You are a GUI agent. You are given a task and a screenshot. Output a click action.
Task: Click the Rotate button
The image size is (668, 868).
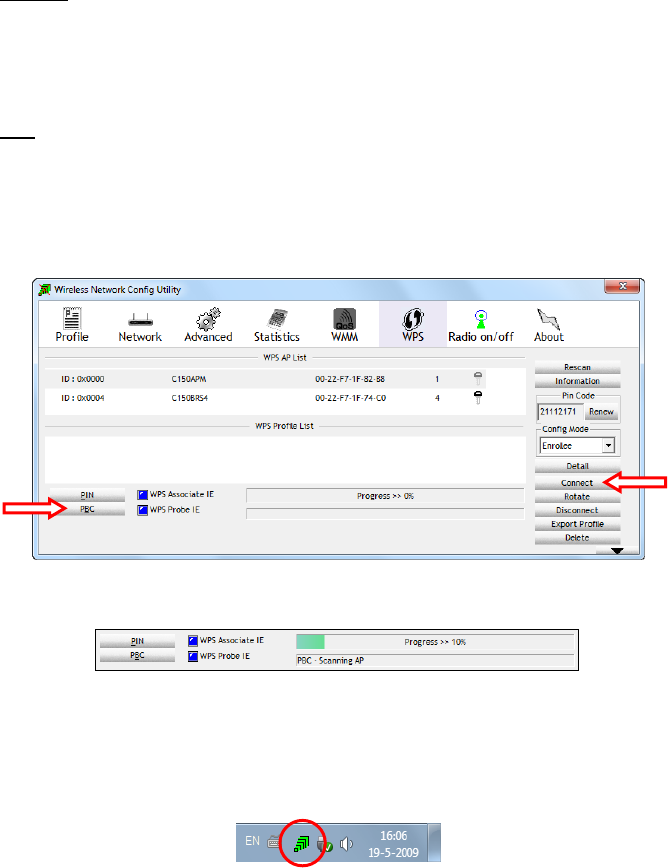click(577, 497)
